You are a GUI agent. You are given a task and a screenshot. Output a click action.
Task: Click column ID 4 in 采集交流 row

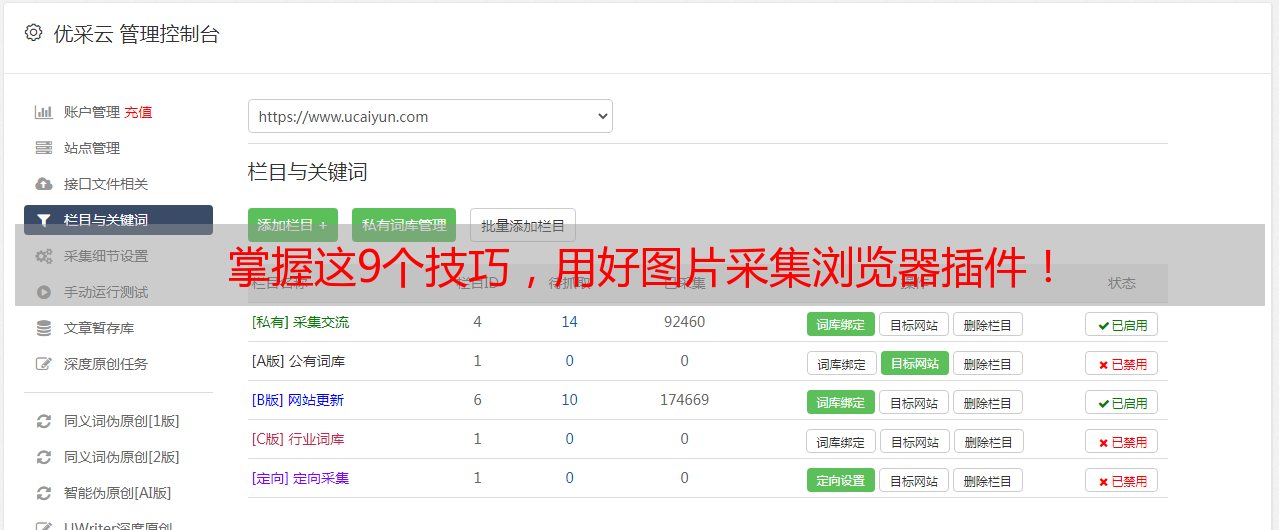[477, 322]
